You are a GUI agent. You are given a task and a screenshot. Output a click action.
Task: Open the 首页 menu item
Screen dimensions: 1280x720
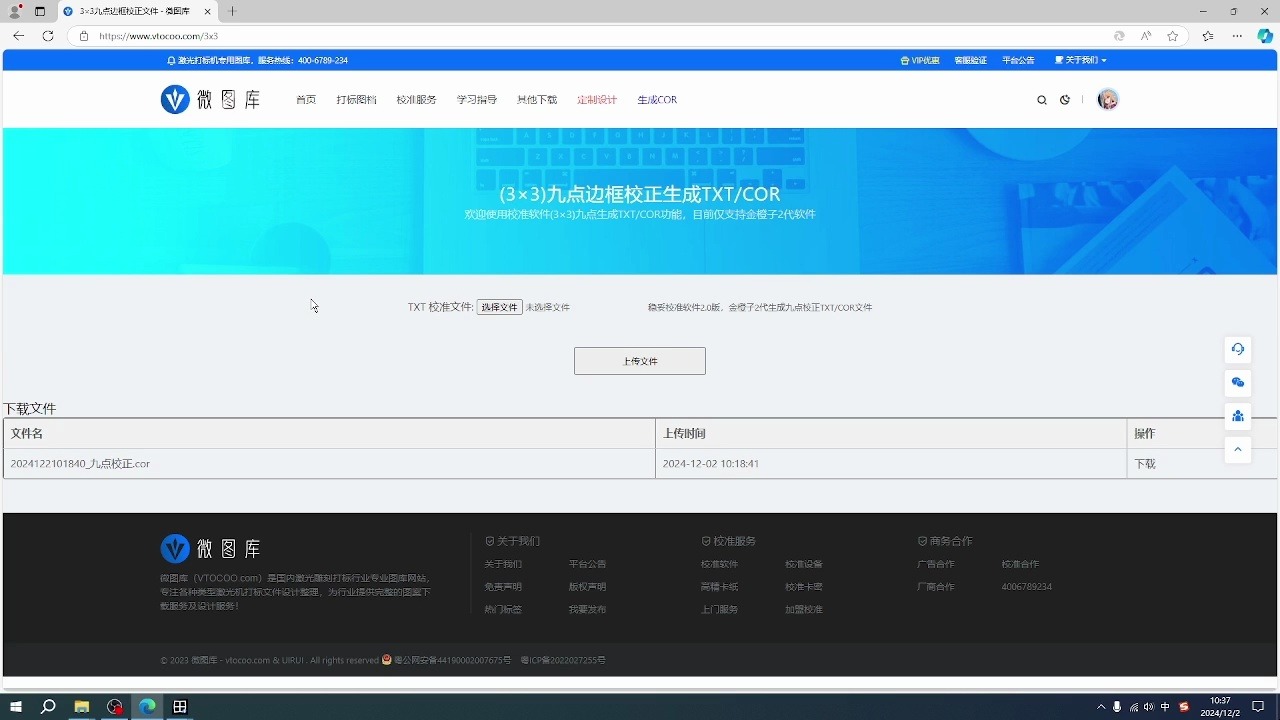click(306, 100)
